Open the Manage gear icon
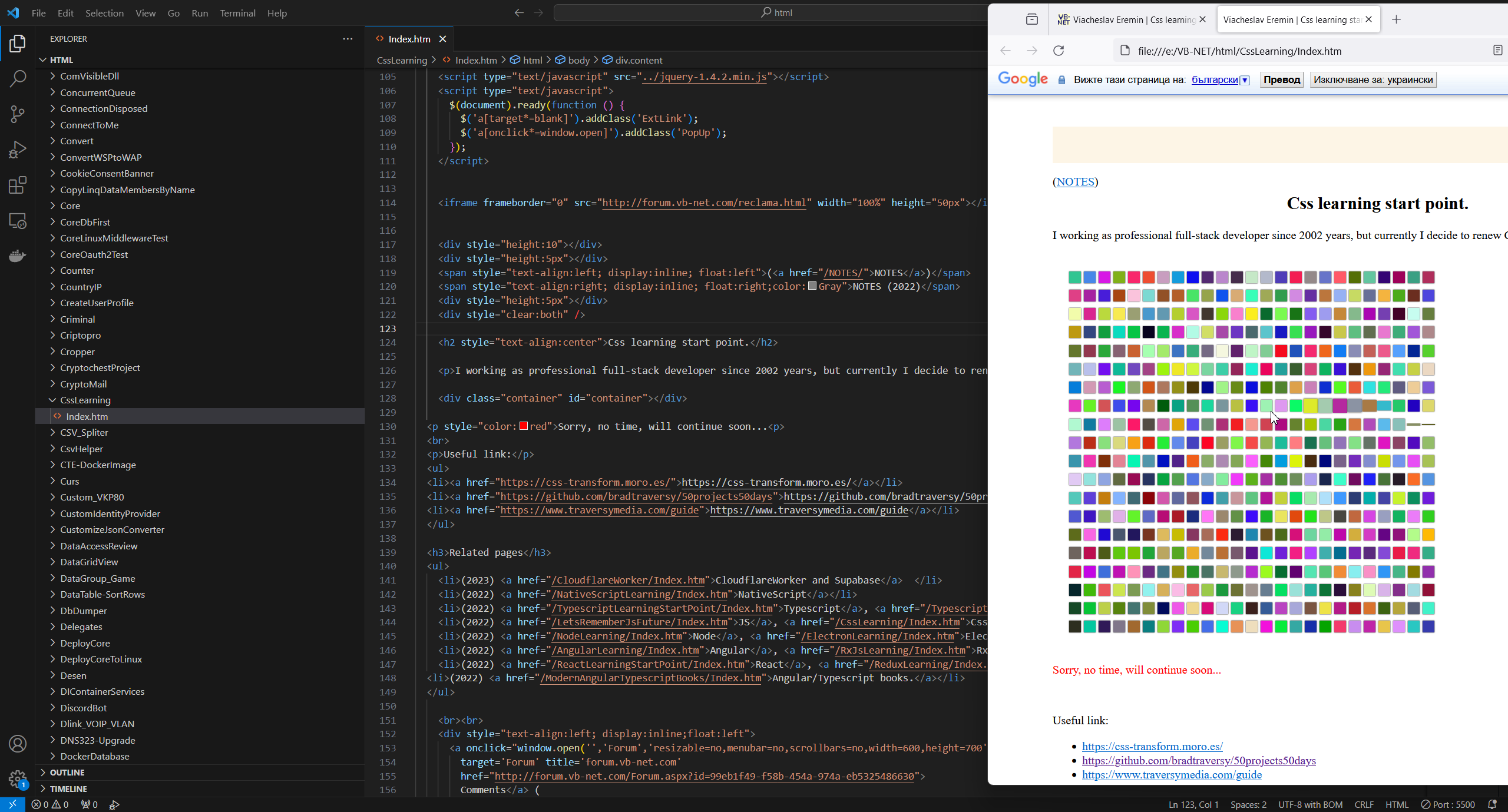 18,778
